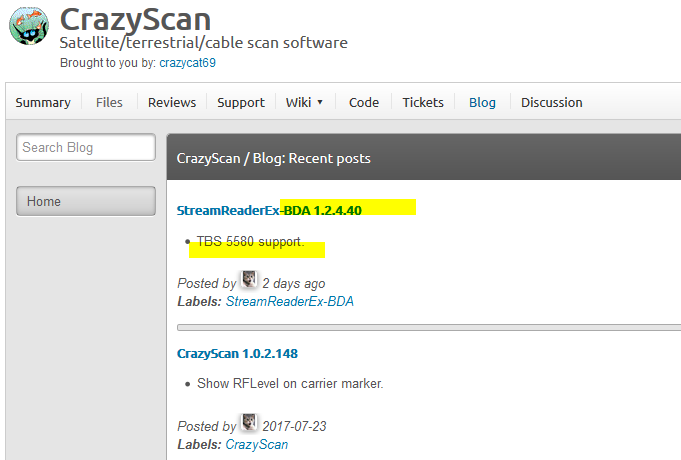Click author avatar on CrazyScan 1.0.2.148 post
Screen dimensions: 681x460
249,424
